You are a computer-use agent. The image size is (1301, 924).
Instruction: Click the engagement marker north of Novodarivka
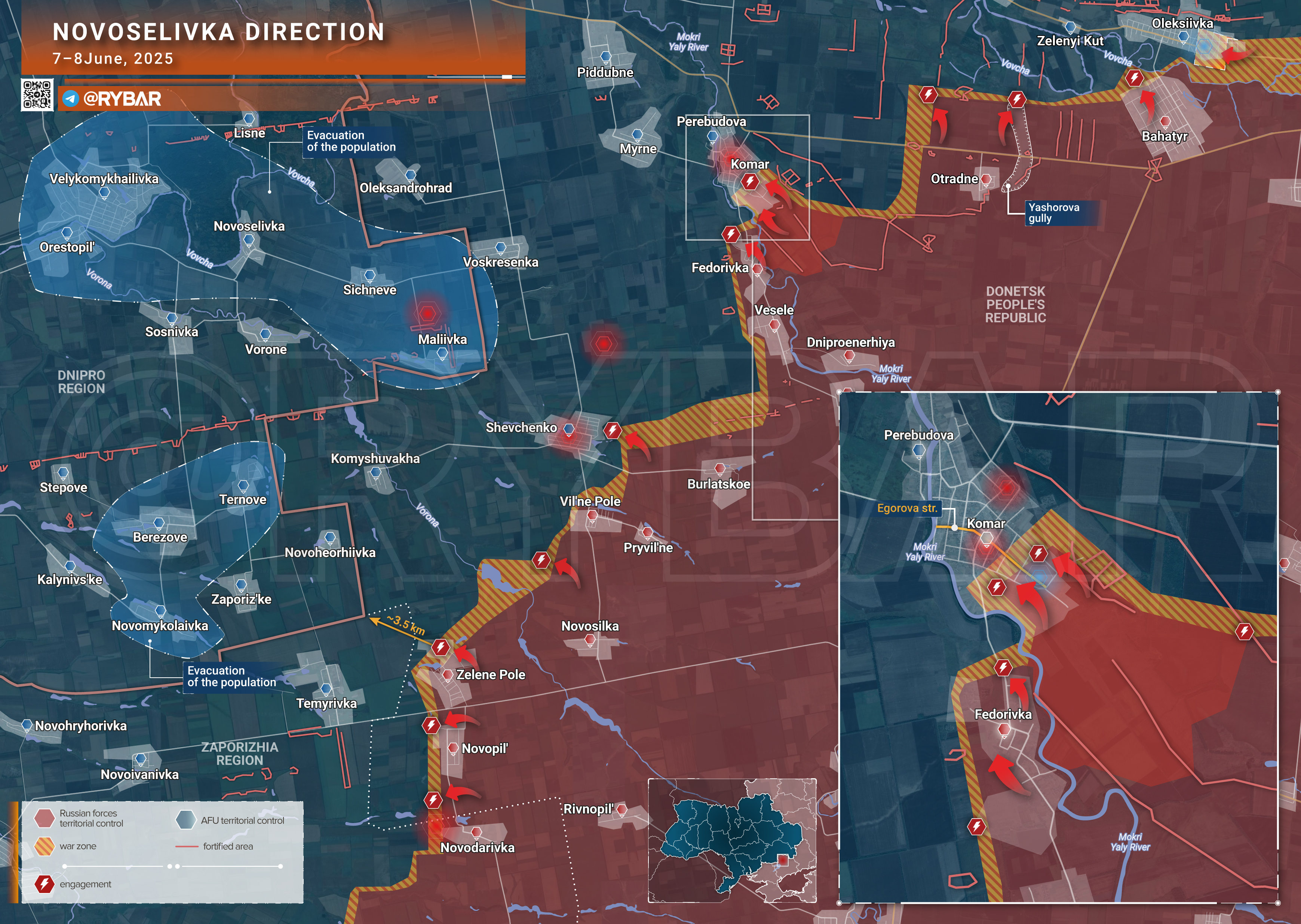[x=433, y=800]
